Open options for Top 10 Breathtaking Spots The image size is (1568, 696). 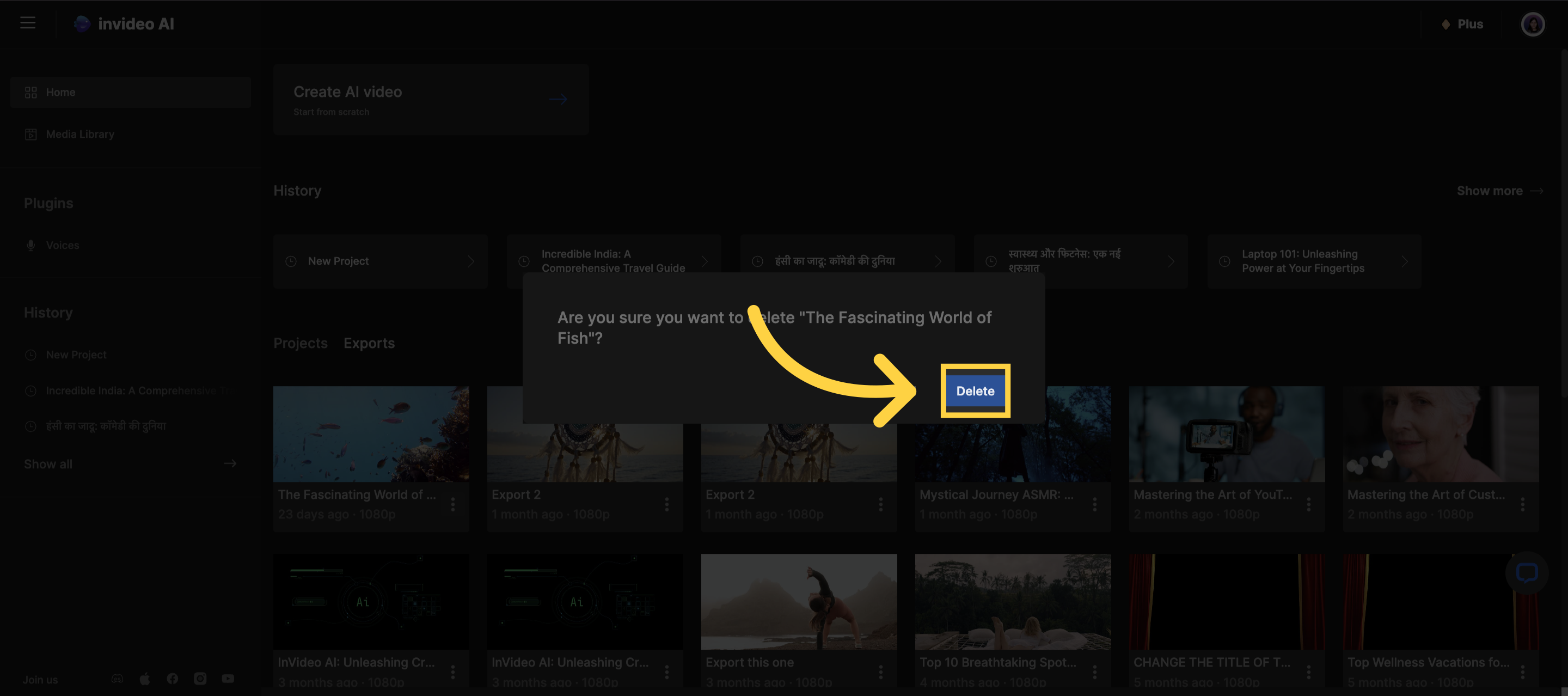[x=1094, y=671]
